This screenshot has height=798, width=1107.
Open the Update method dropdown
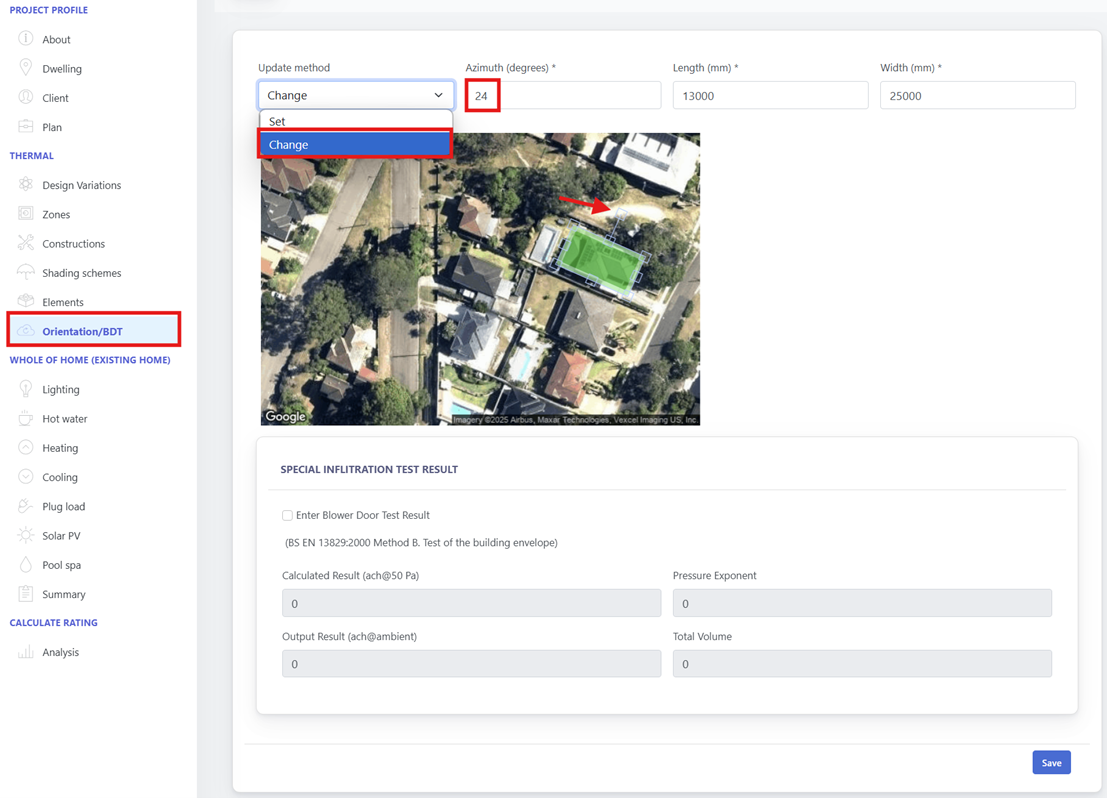(356, 95)
